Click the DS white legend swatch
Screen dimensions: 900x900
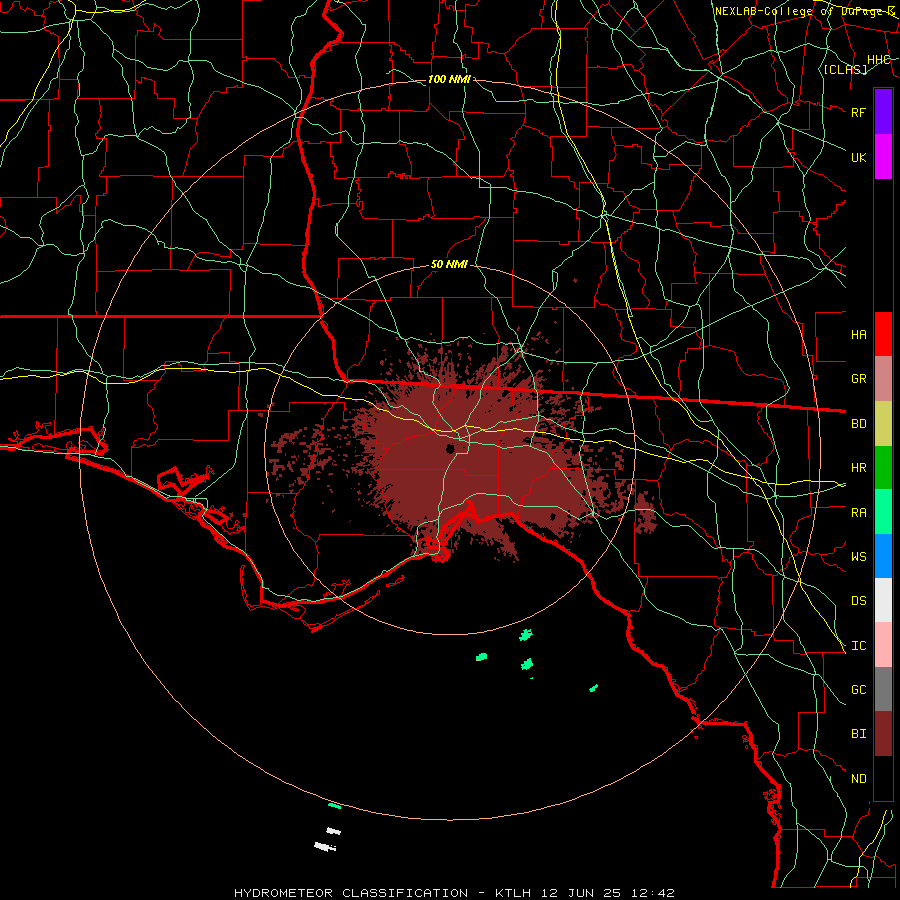click(x=883, y=600)
